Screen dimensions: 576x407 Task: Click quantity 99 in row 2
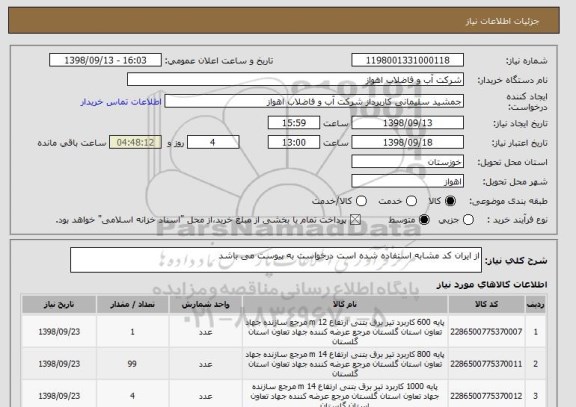click(132, 364)
